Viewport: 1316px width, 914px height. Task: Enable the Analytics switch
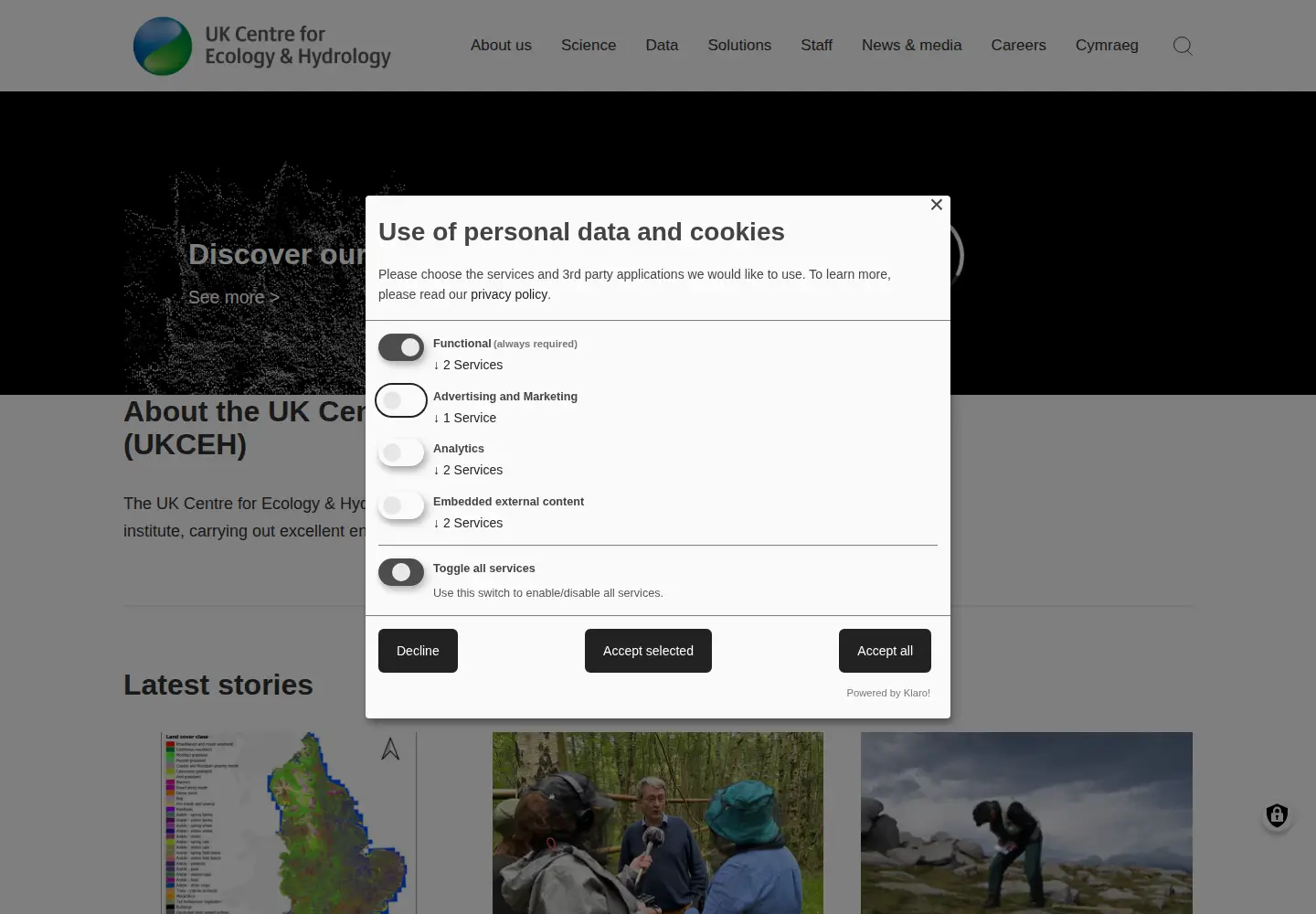click(x=401, y=452)
